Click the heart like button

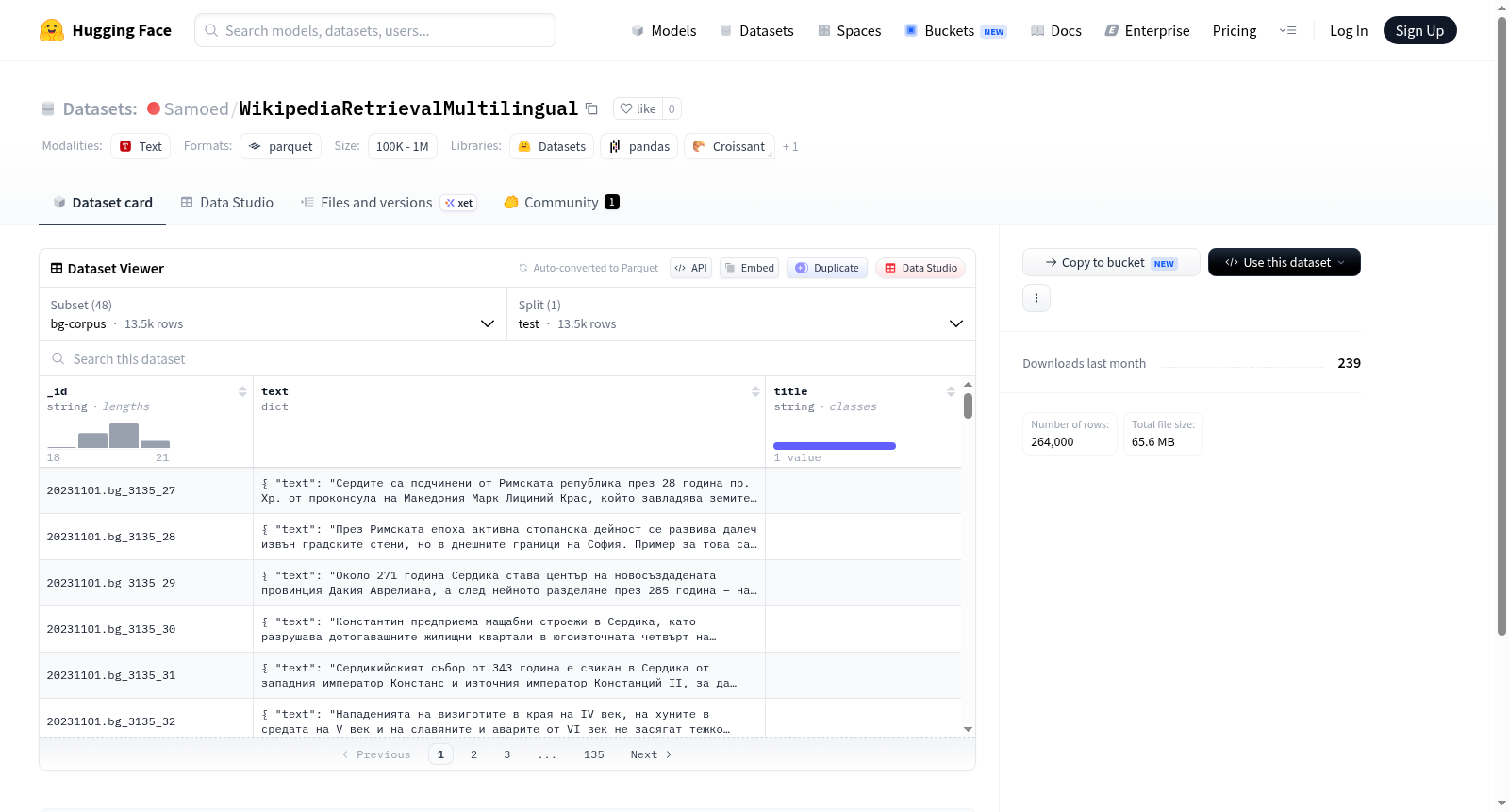[x=638, y=108]
